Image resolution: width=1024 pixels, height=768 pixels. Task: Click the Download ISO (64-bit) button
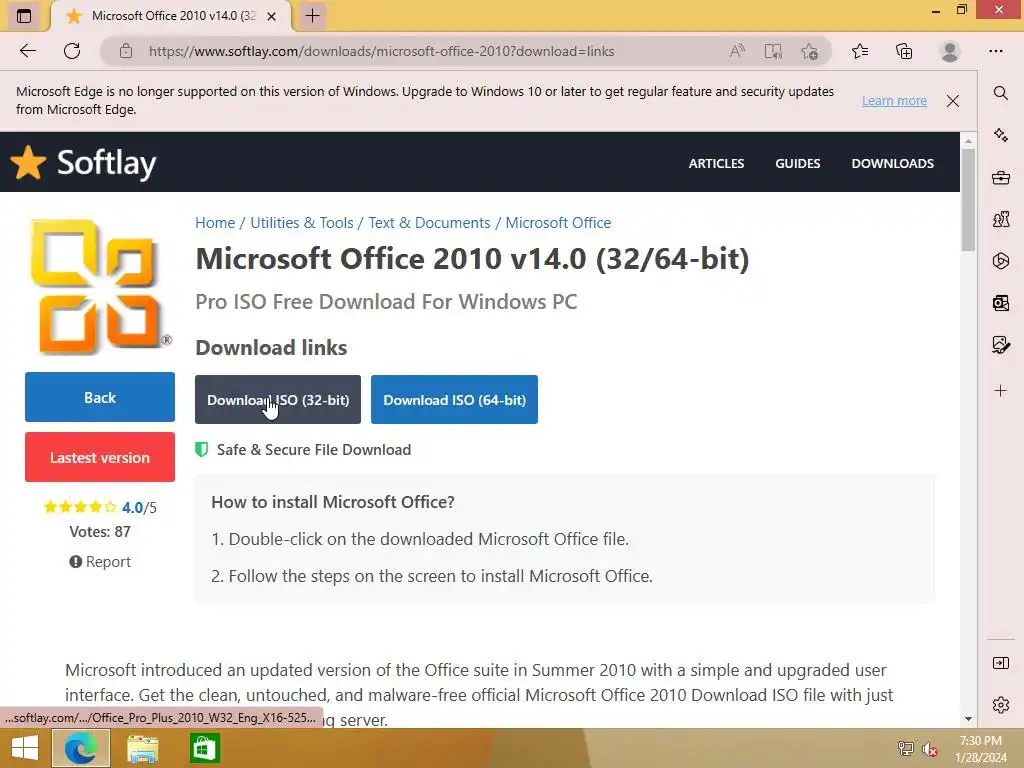[454, 400]
